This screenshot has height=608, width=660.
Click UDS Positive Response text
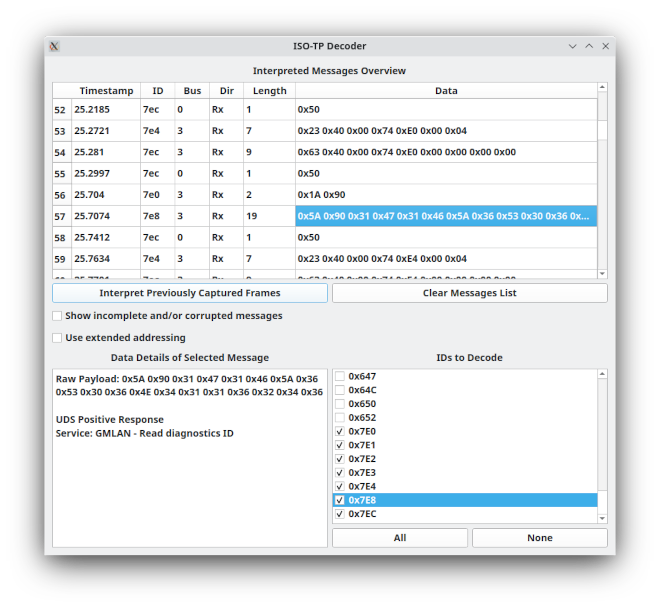[110, 420]
